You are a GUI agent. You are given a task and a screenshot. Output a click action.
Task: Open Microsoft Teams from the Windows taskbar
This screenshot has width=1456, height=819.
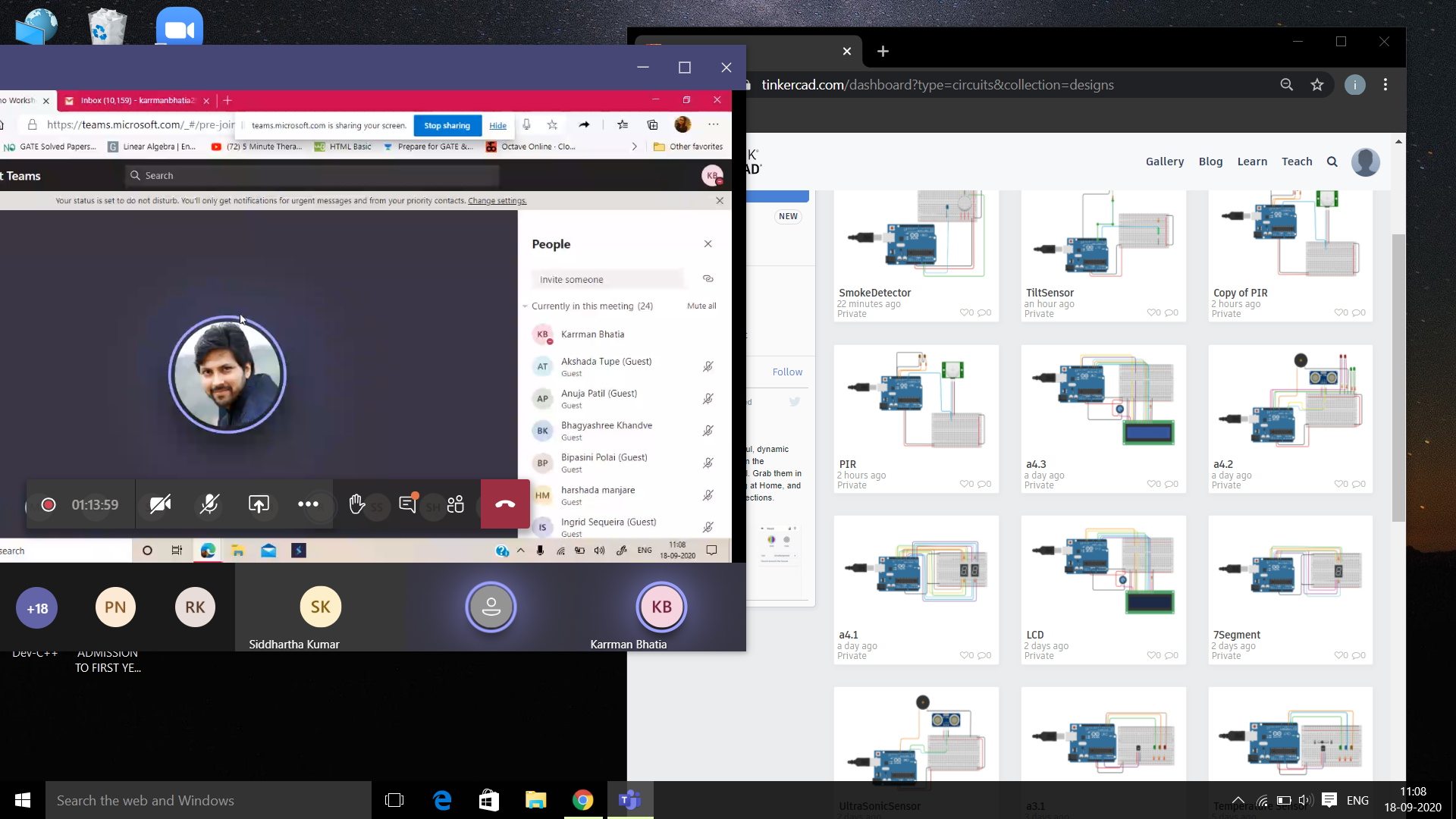click(629, 800)
